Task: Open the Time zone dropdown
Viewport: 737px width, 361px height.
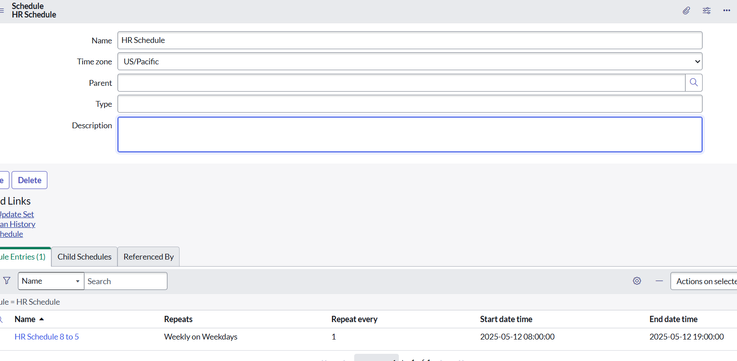Action: pyautogui.click(x=410, y=61)
